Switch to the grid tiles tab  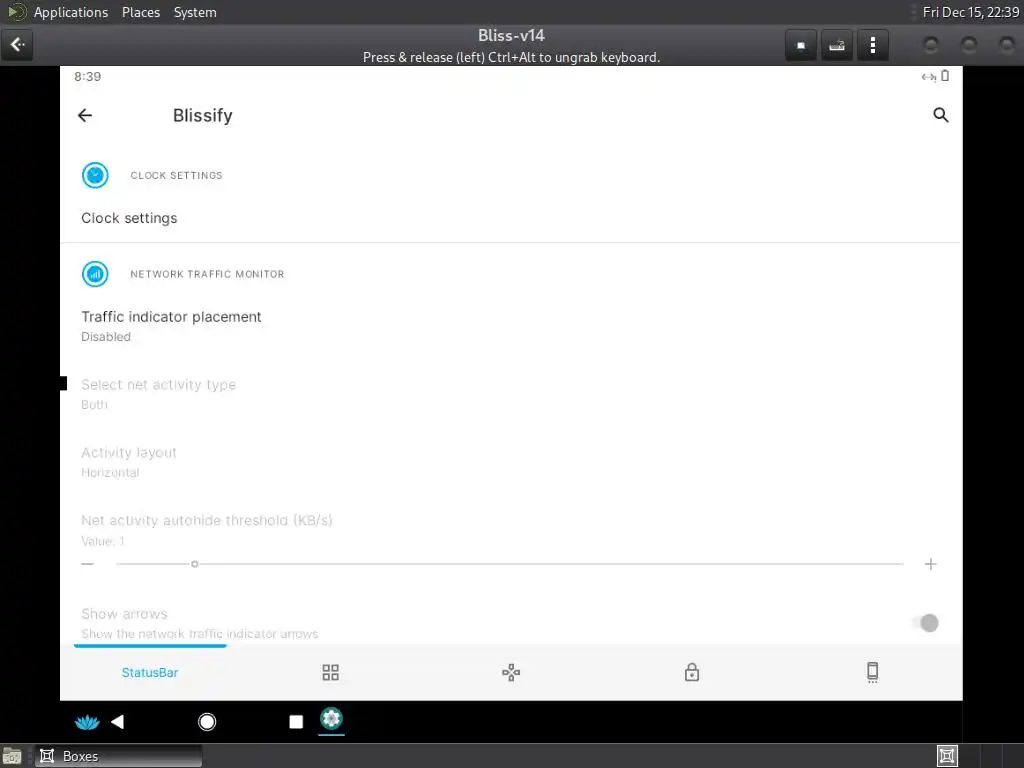330,673
